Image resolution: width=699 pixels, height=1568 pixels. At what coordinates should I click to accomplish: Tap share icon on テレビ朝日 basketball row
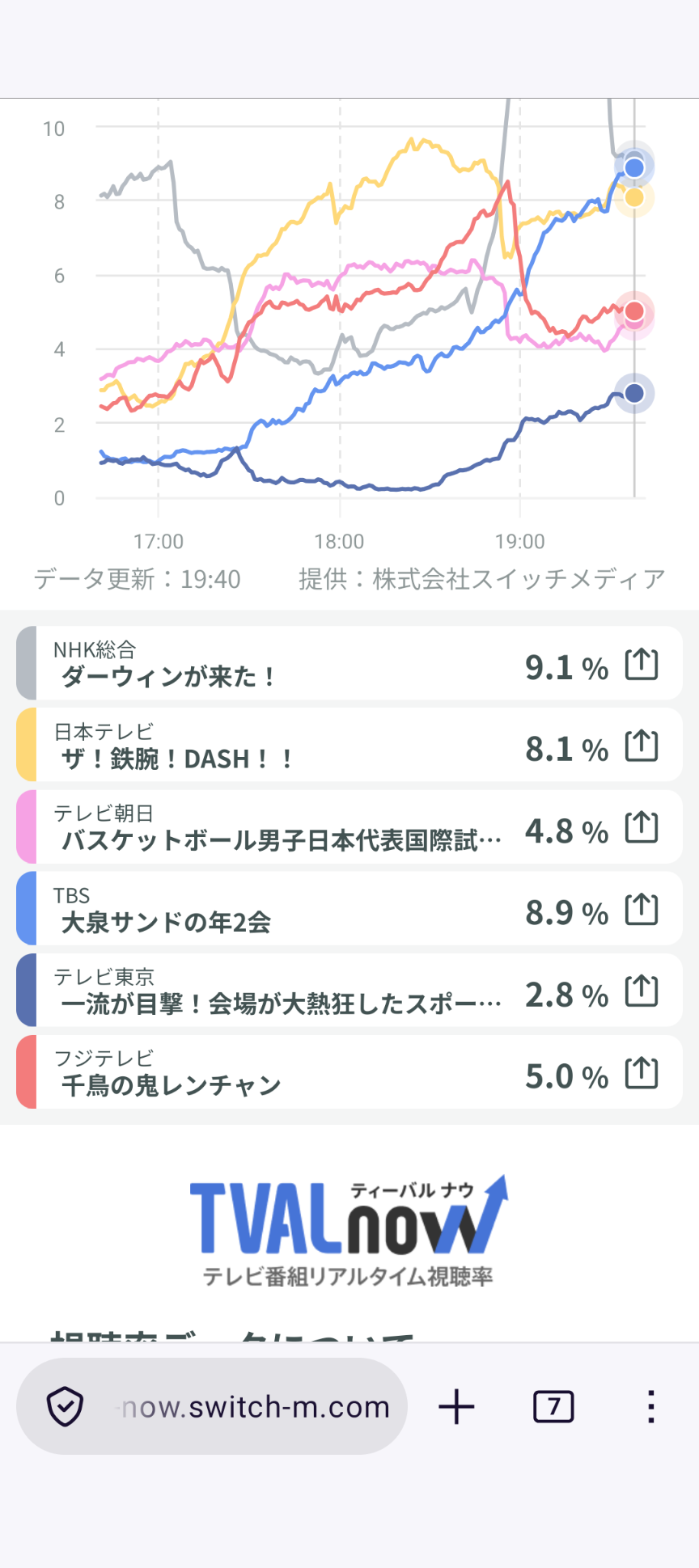(x=642, y=827)
